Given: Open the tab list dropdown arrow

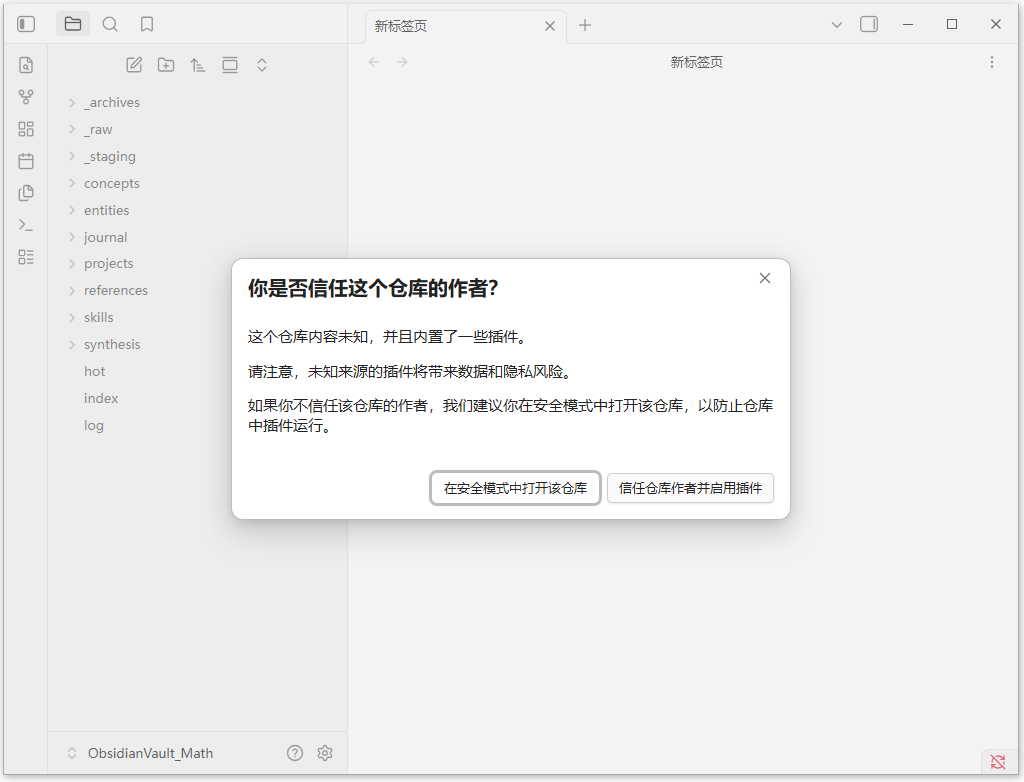Looking at the screenshot, I should coord(837,25).
